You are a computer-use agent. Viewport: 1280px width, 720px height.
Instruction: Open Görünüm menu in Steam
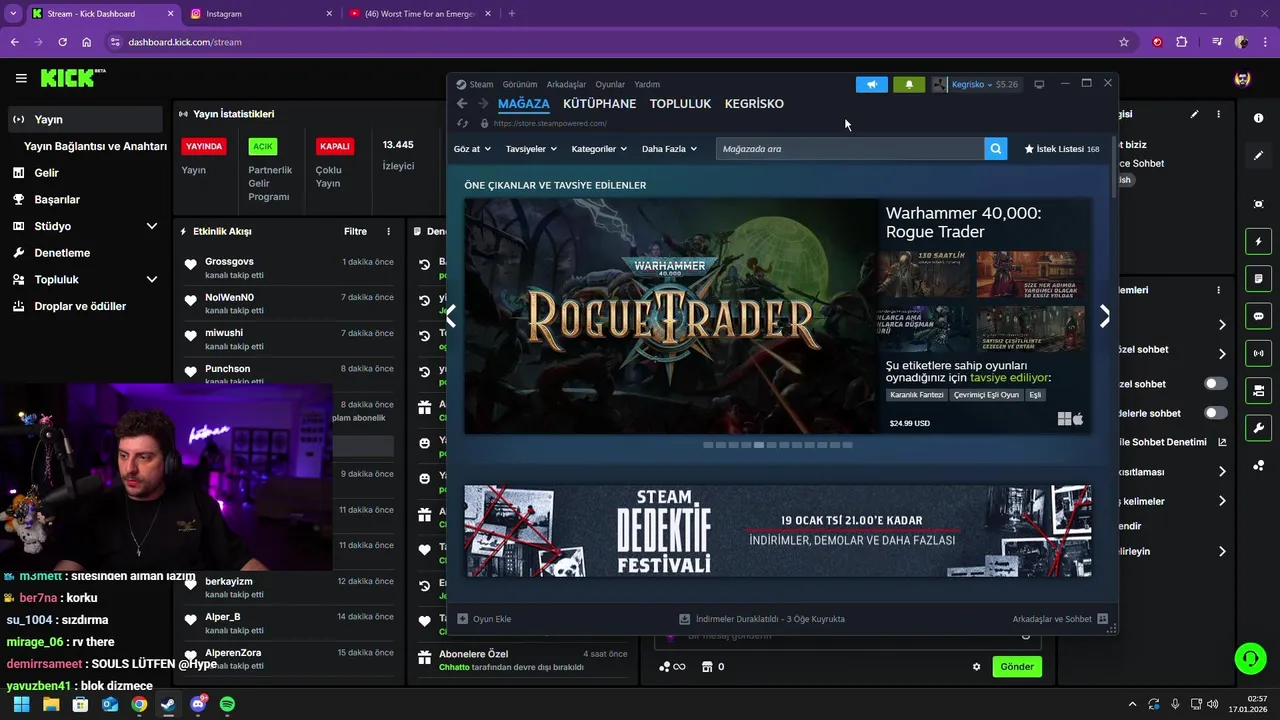point(520,84)
